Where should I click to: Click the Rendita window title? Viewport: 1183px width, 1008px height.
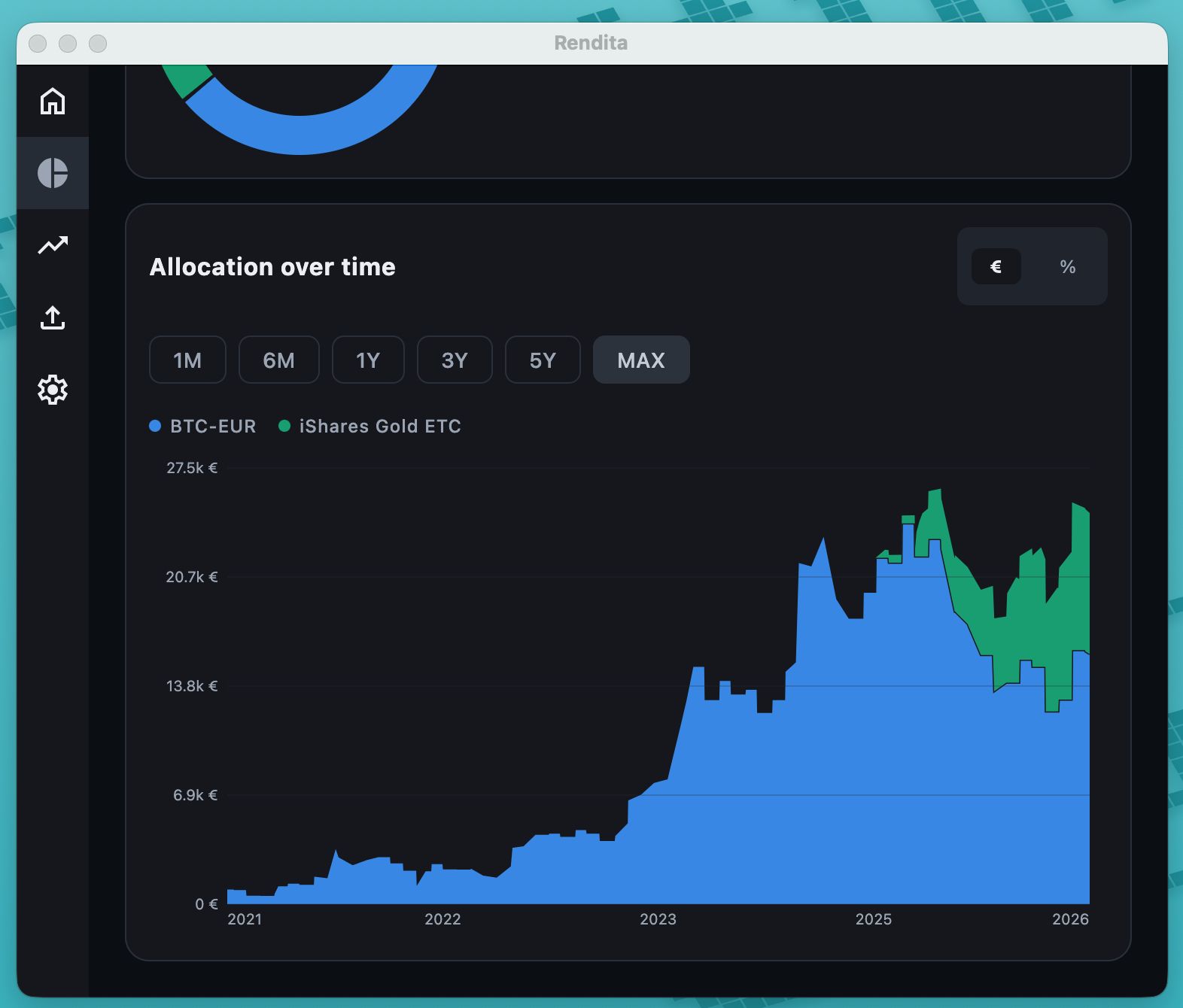click(x=591, y=43)
